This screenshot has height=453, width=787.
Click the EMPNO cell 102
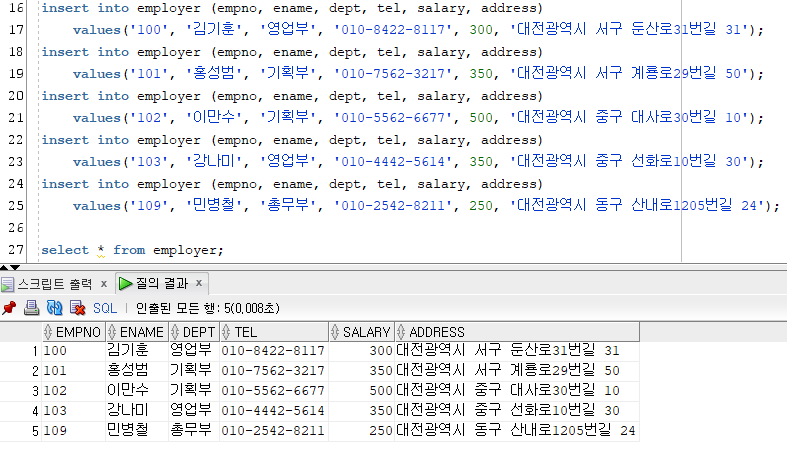(73, 391)
